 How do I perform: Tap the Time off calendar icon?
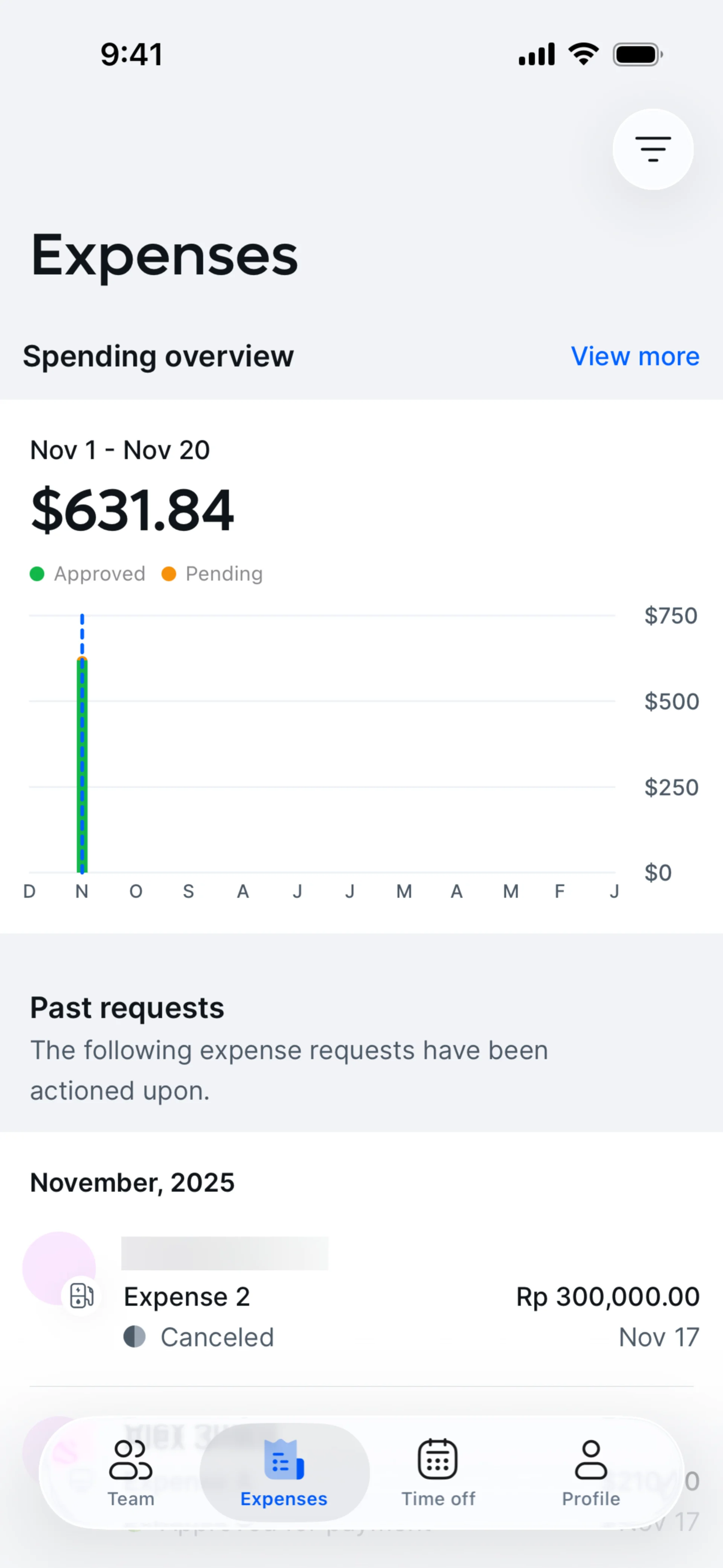[x=438, y=1459]
